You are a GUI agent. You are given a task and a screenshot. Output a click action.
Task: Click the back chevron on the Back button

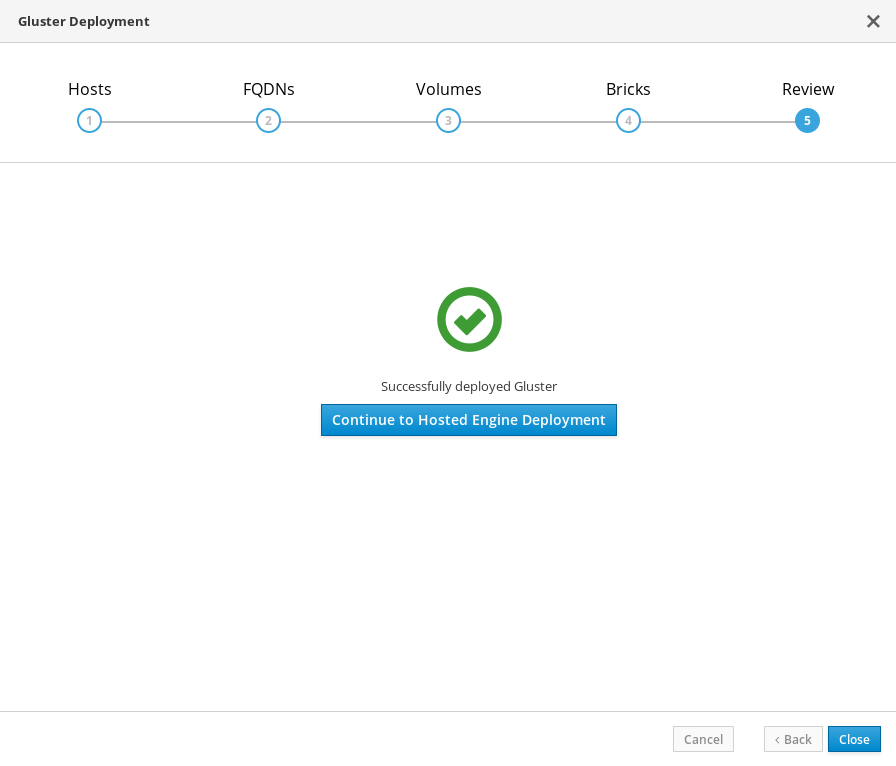click(779, 739)
